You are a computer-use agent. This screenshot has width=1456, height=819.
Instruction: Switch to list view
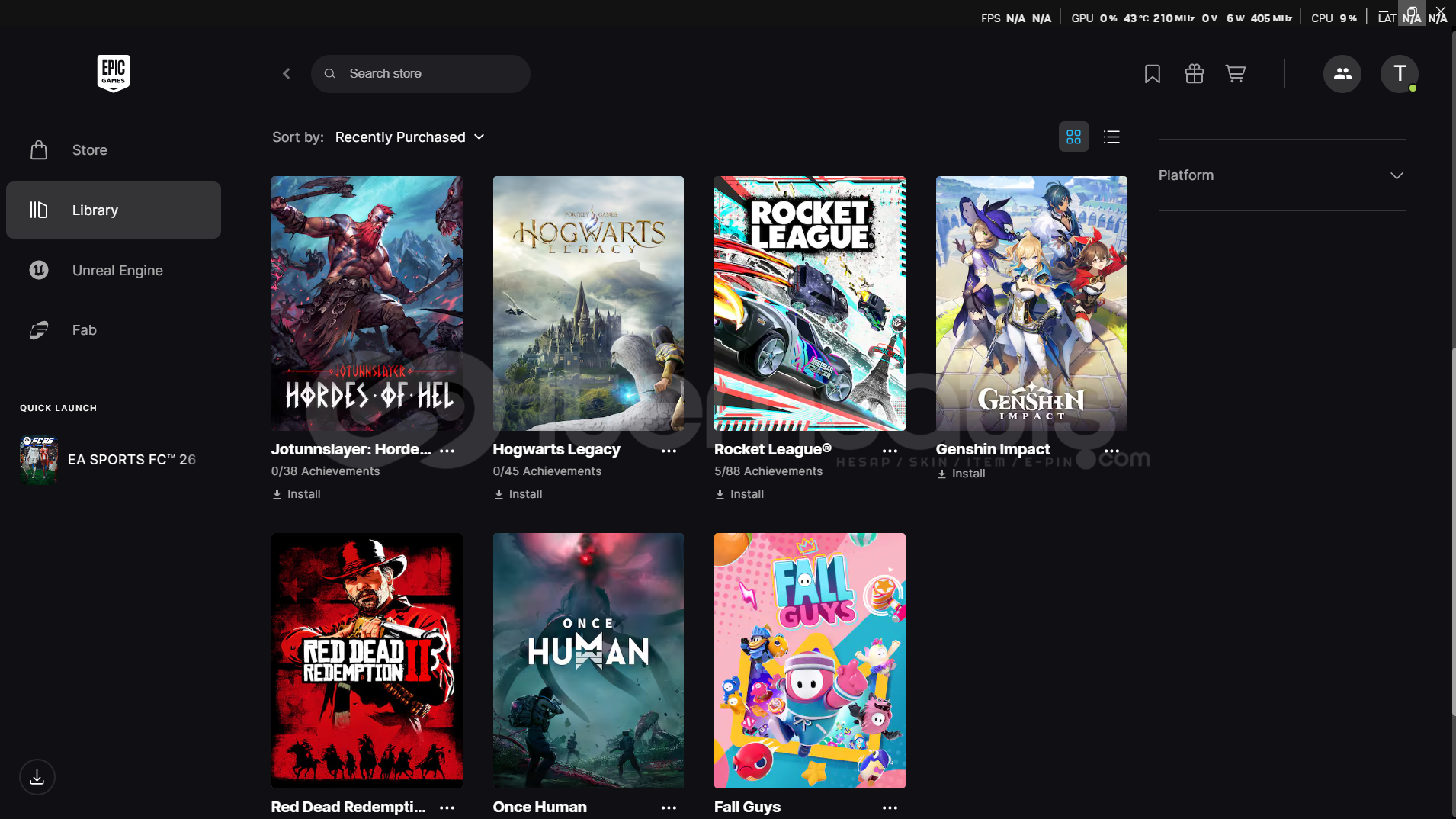[x=1112, y=137]
